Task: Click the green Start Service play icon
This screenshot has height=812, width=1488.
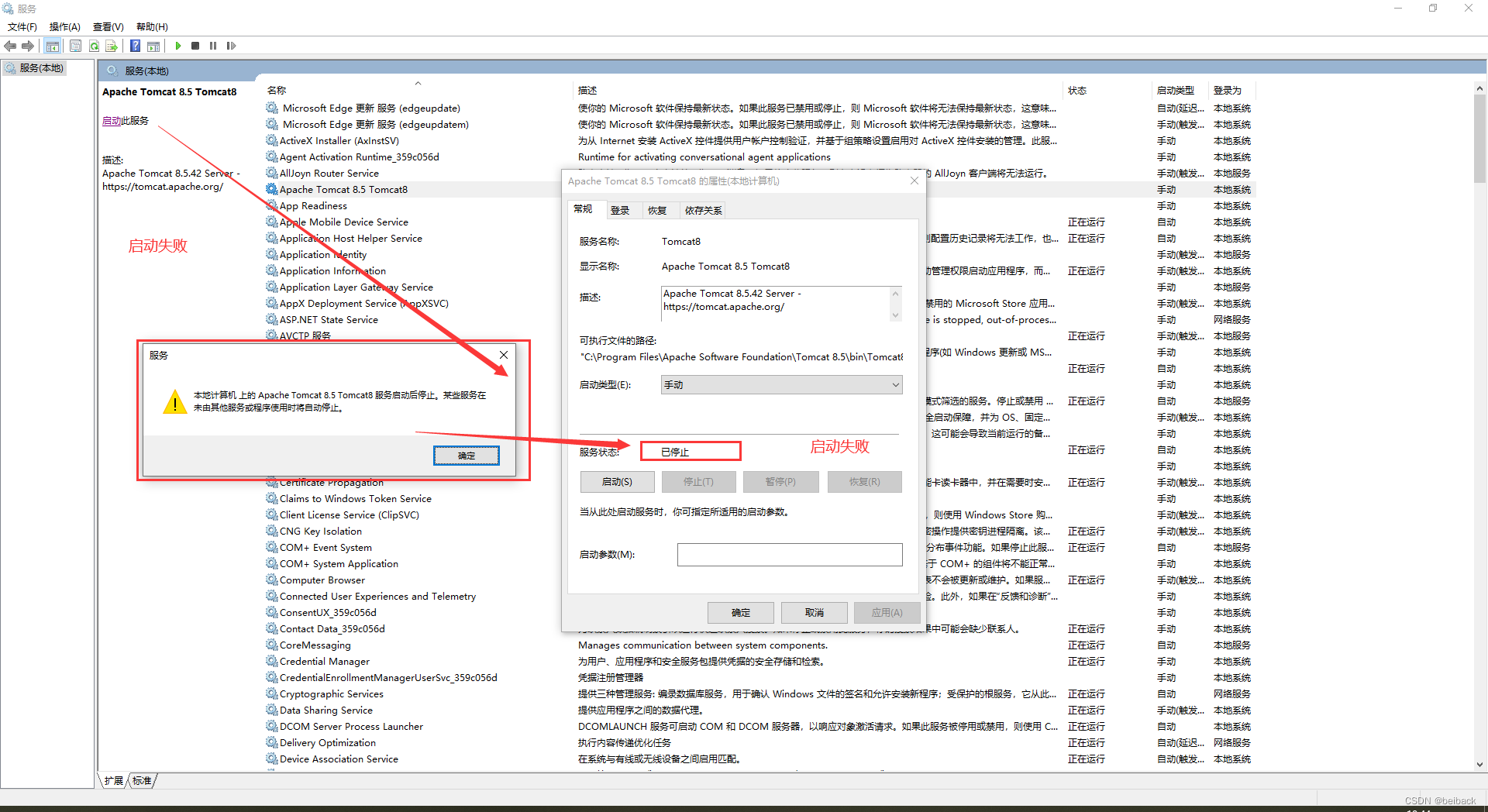Action: (x=178, y=46)
